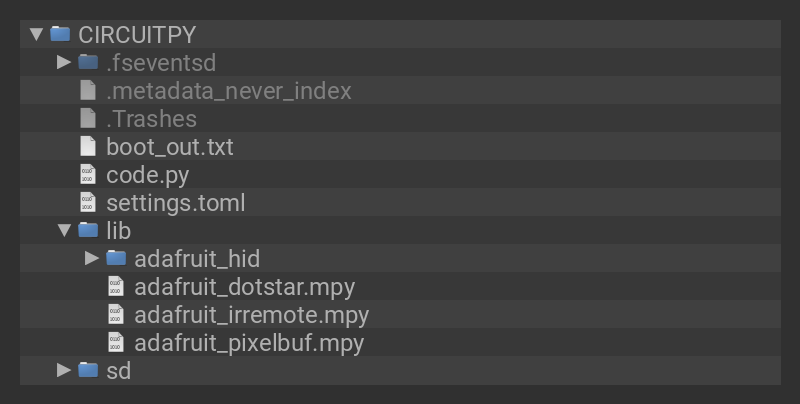Click the code.py file icon
Viewport: 800px width, 404px height.
point(88,174)
